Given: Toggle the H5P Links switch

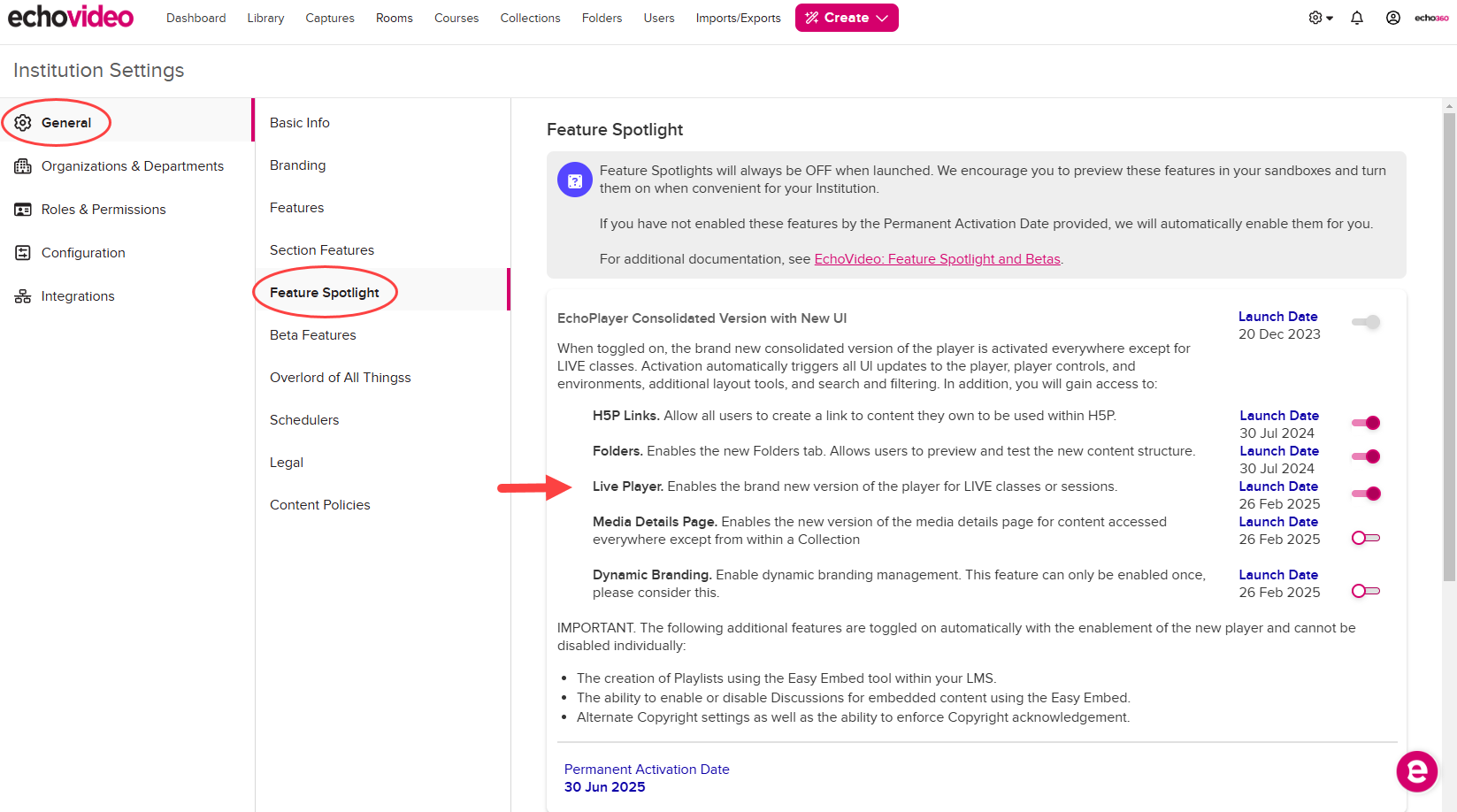Looking at the screenshot, I should click(1366, 423).
